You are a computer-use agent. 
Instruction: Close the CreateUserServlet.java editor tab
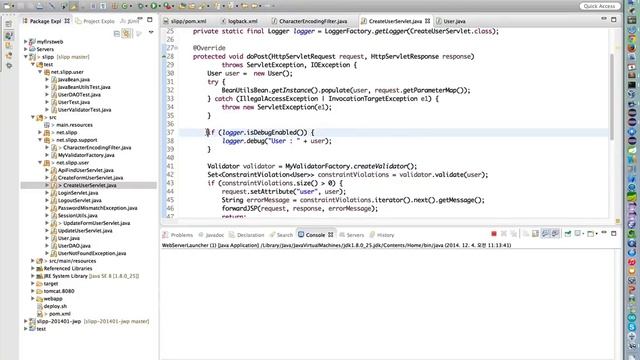click(x=427, y=21)
